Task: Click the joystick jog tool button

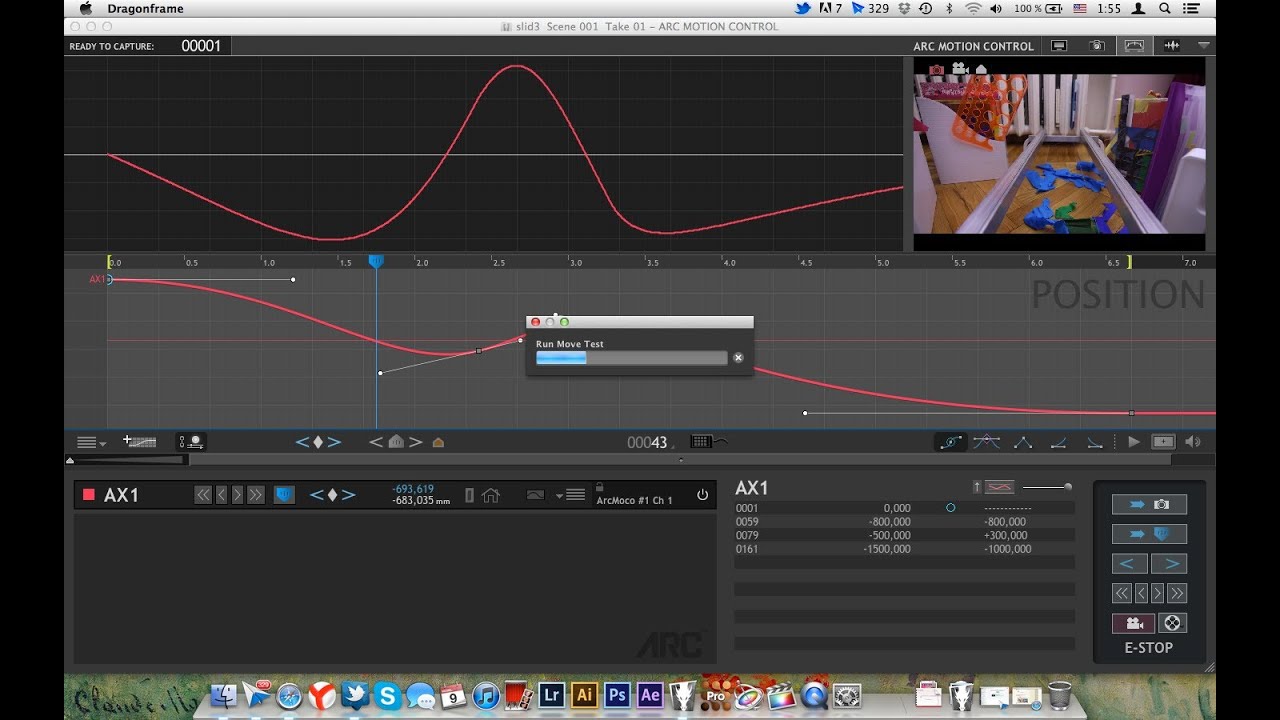Action: click(191, 441)
